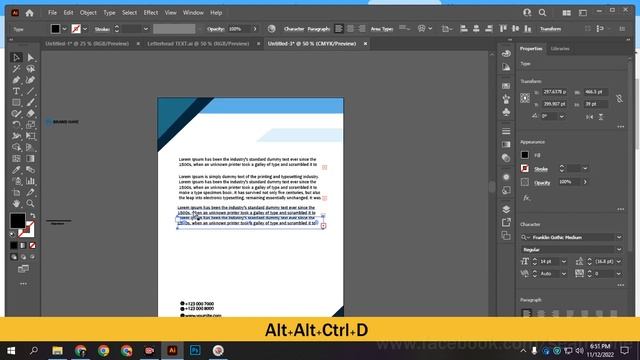Select the Free Transform tool
The image size is (640, 360).
coord(31,136)
